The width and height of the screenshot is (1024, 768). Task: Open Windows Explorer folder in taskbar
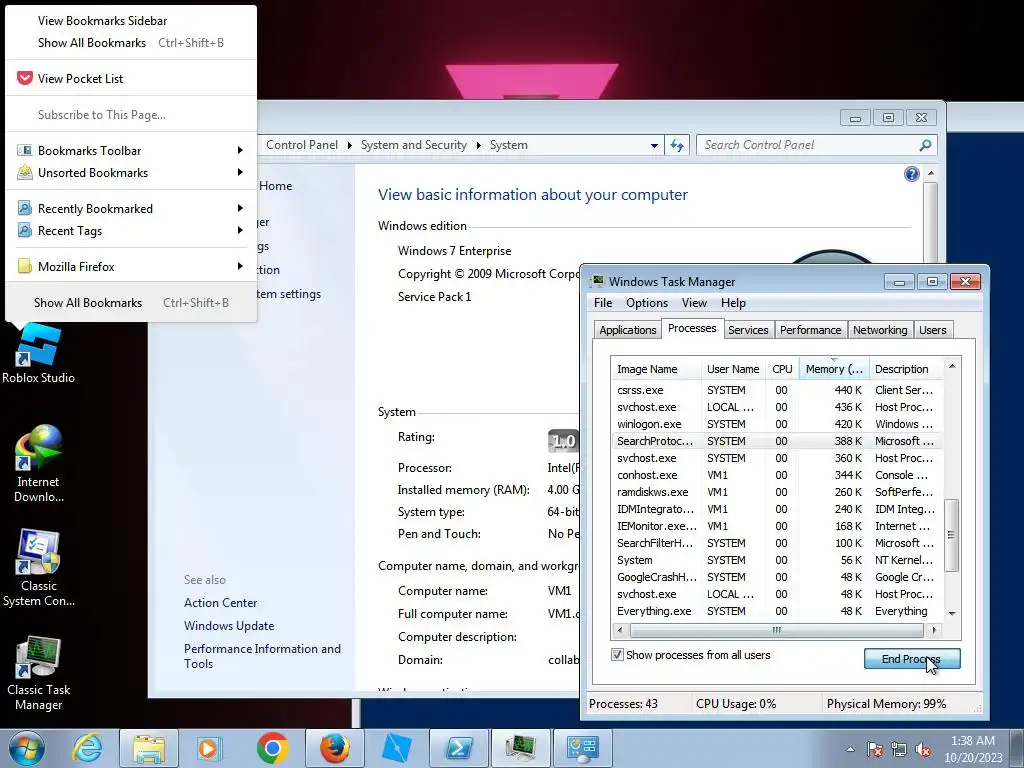[x=148, y=748]
